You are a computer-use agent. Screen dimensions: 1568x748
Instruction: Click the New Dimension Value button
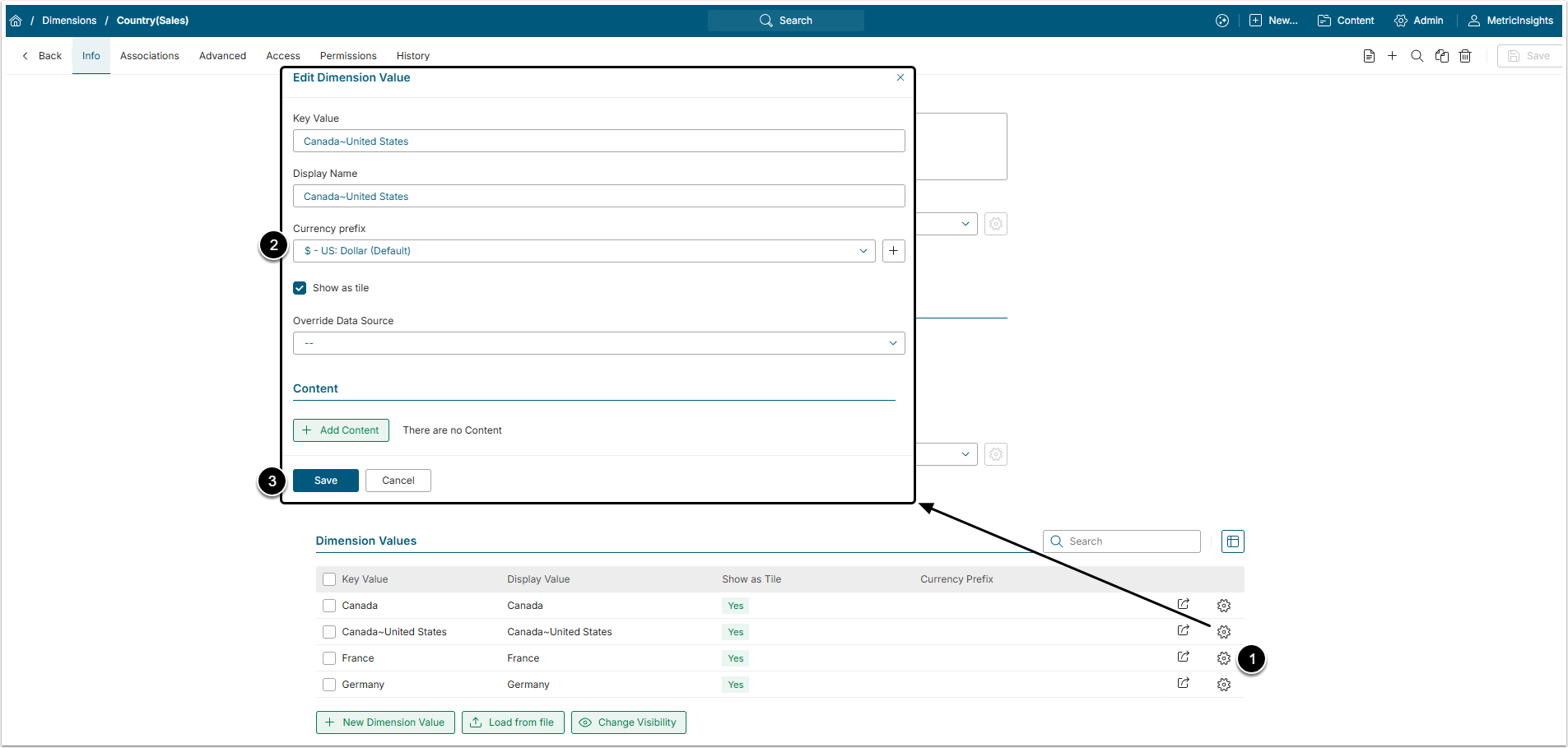(x=385, y=722)
